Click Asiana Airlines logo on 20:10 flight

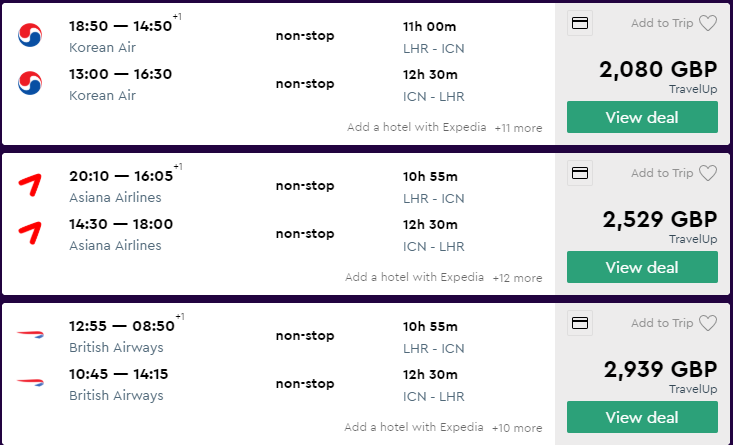pyautogui.click(x=31, y=186)
